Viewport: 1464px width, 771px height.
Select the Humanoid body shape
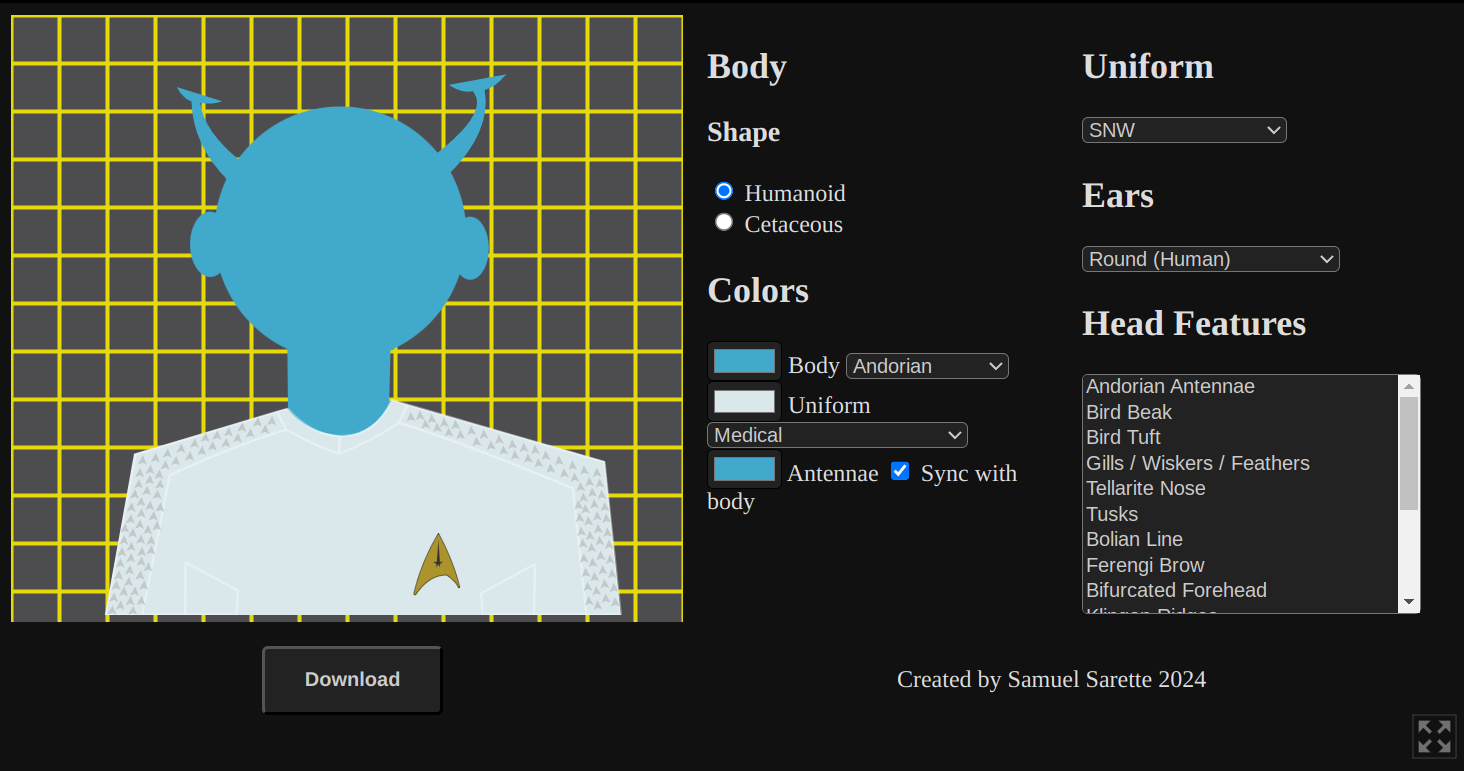point(724,191)
